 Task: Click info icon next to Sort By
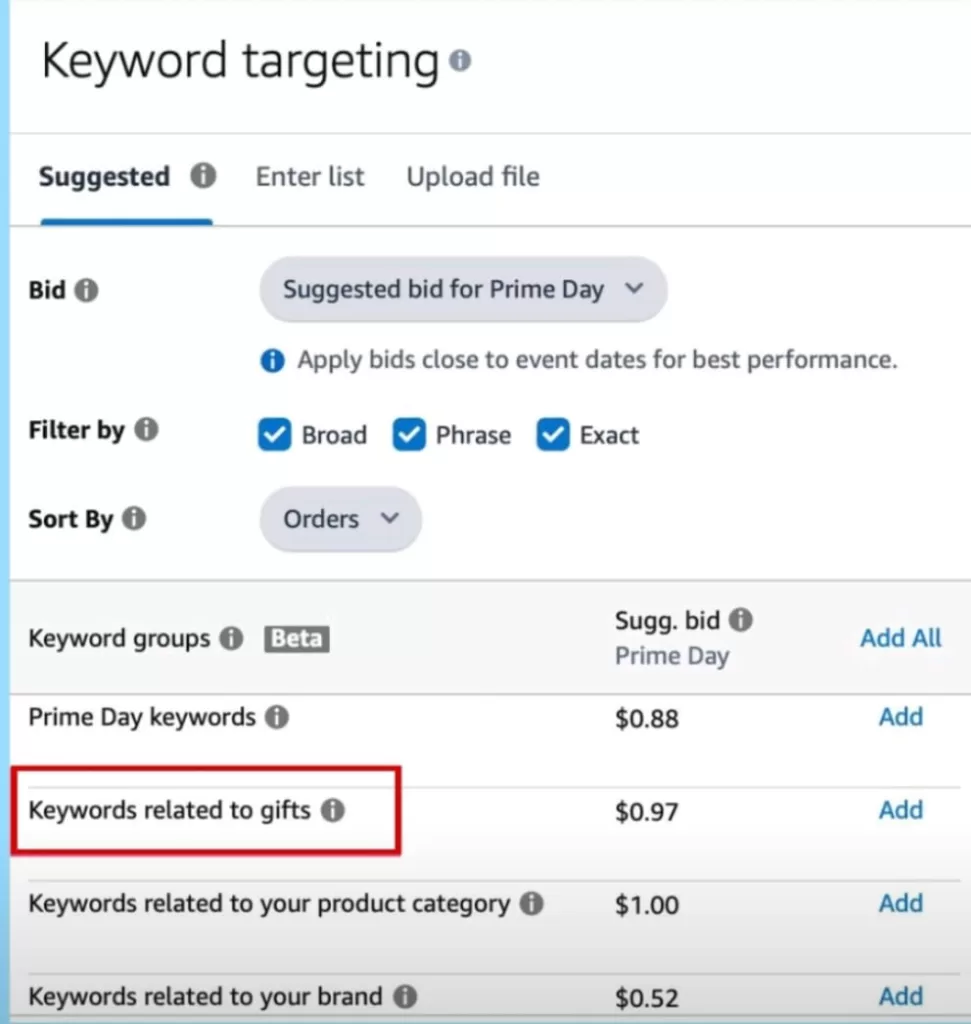coord(134,519)
